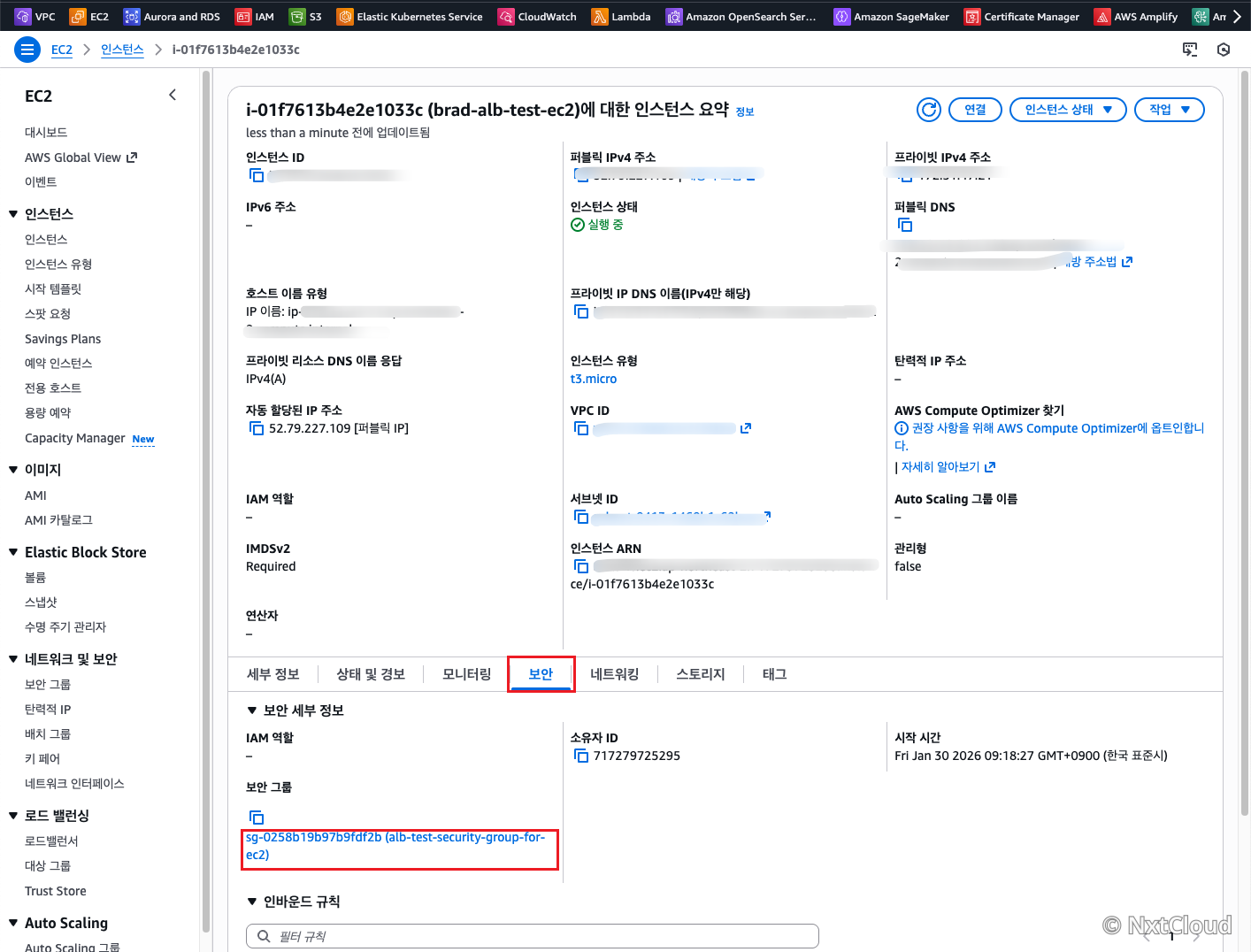Viewport: 1251px width, 952px height.
Task: Collapse the 네트워크 및 보안 sidebar section
Action: pyautogui.click(x=13, y=659)
